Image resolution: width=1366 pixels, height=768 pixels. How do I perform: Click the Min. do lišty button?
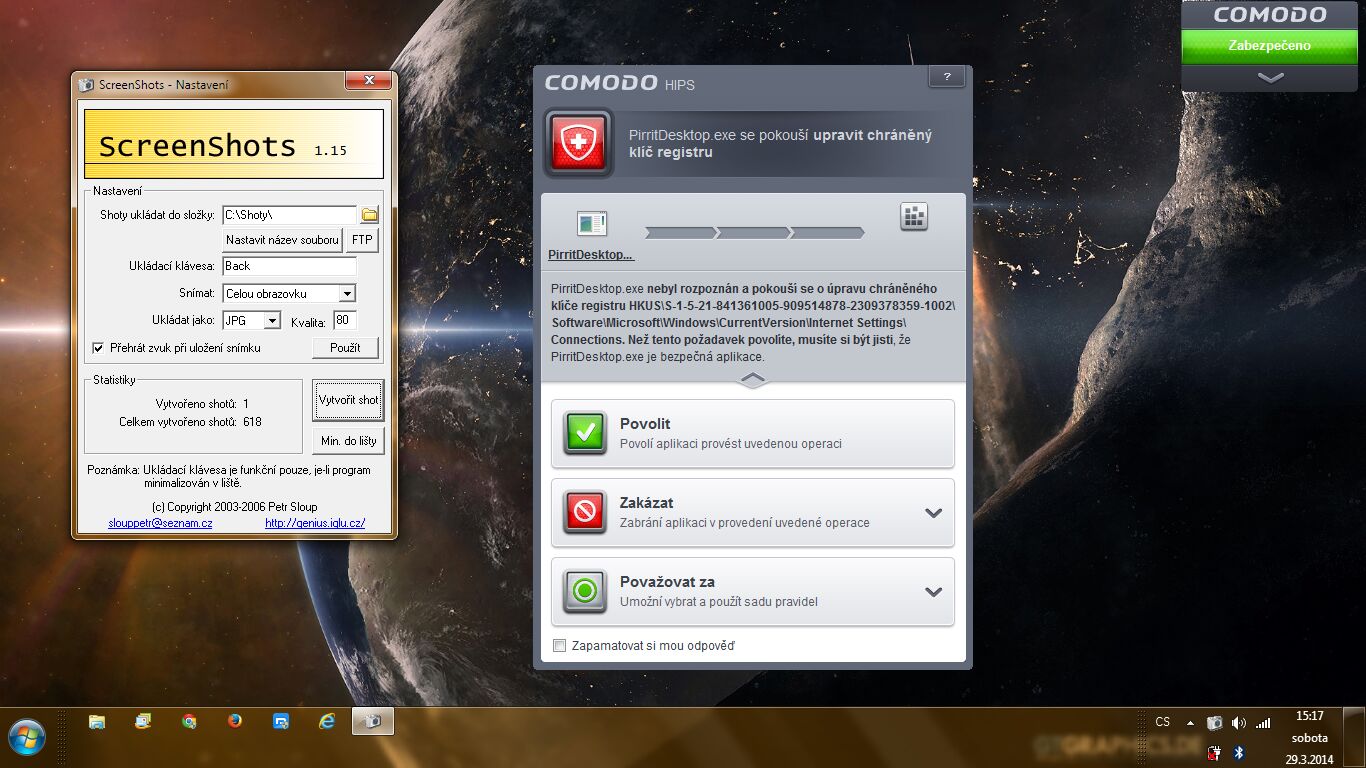(348, 441)
